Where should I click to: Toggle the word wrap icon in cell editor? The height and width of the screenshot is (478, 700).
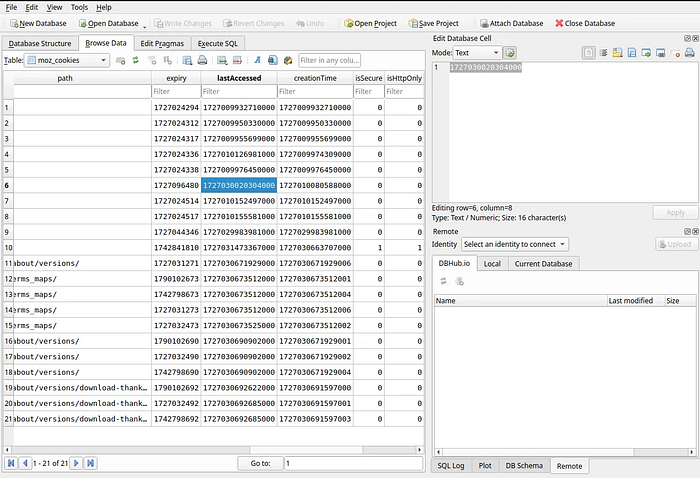[588, 53]
